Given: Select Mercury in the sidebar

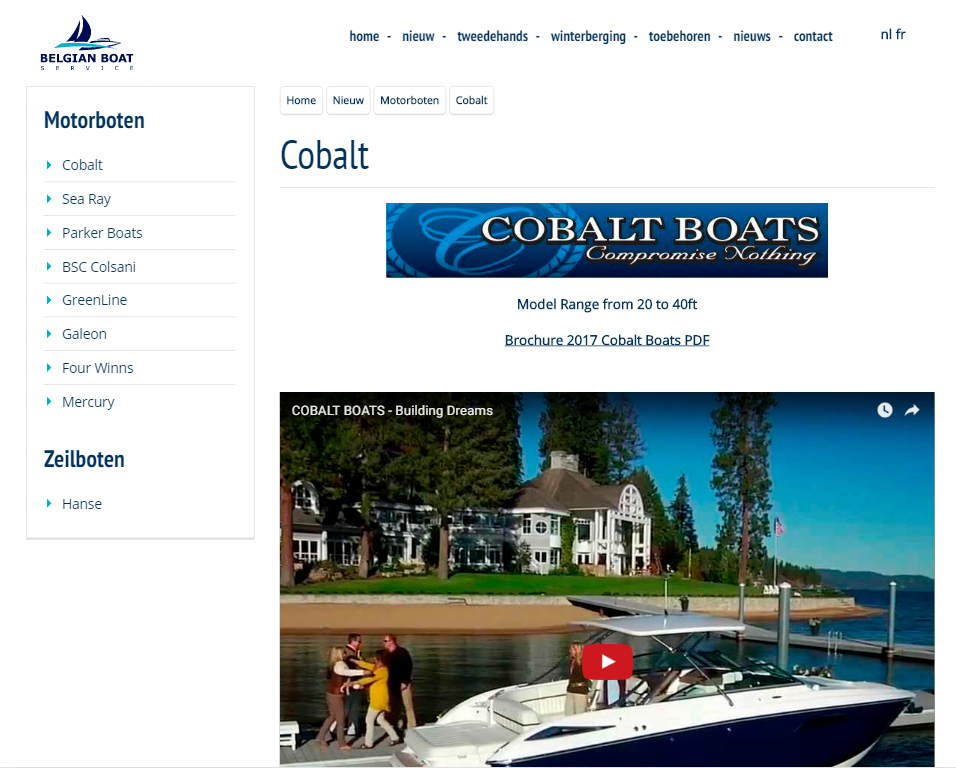Looking at the screenshot, I should pos(88,402).
